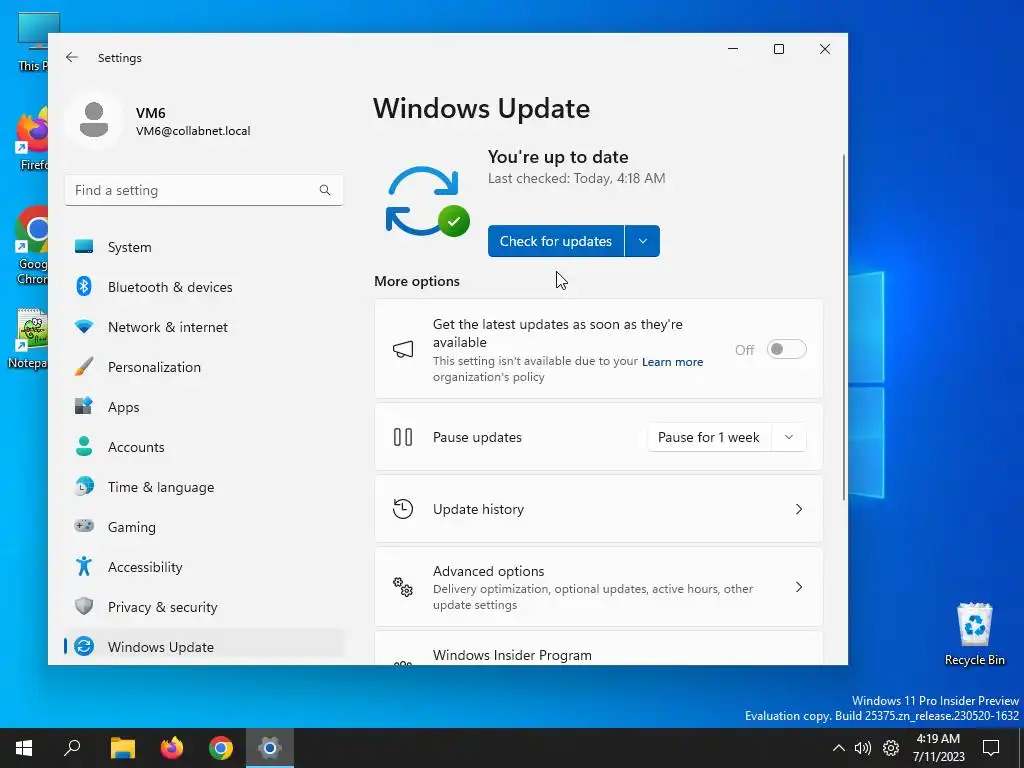Click the volume speaker icon in tray
This screenshot has width=1024, height=768.
[863, 748]
